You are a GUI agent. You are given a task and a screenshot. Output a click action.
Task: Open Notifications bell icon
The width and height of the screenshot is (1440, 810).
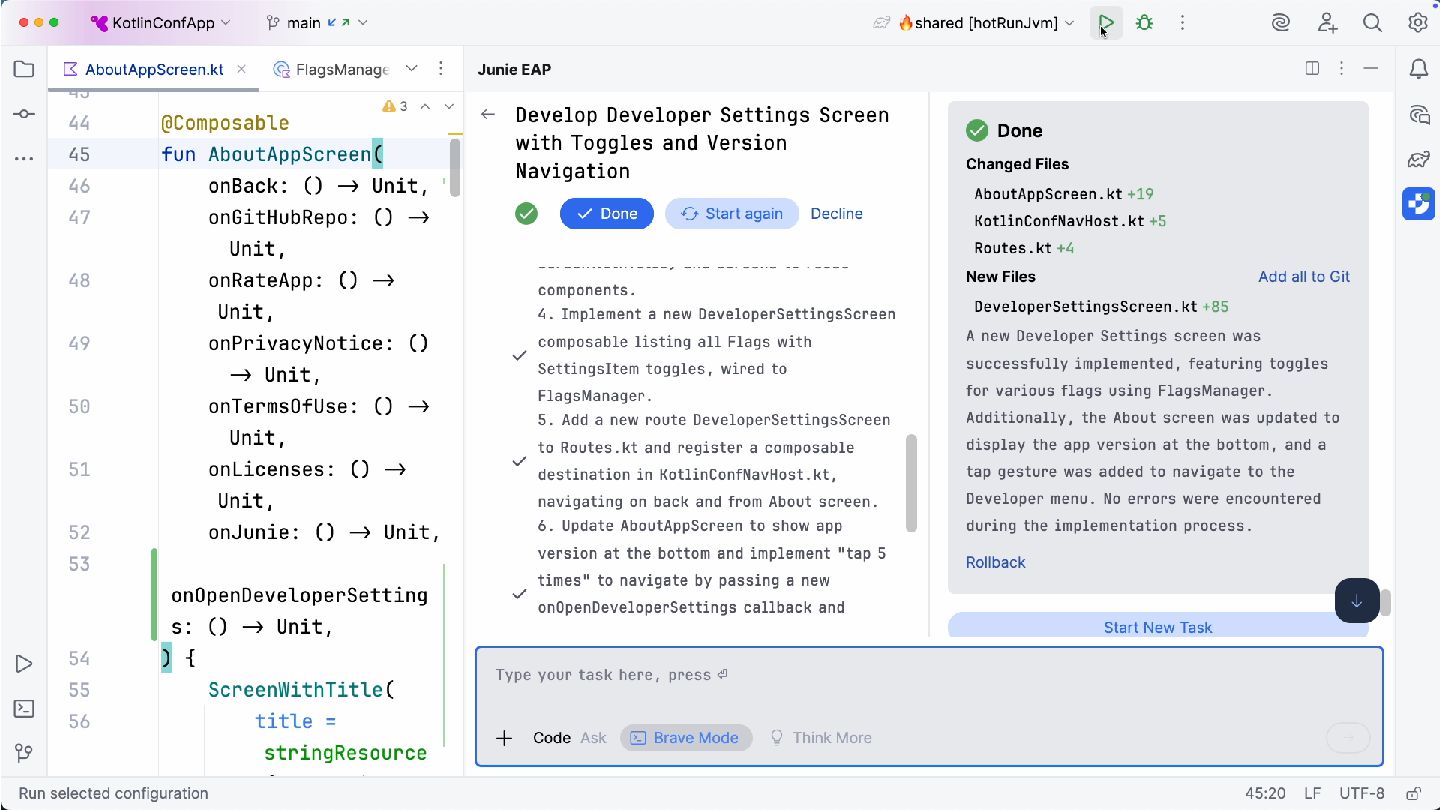1418,69
